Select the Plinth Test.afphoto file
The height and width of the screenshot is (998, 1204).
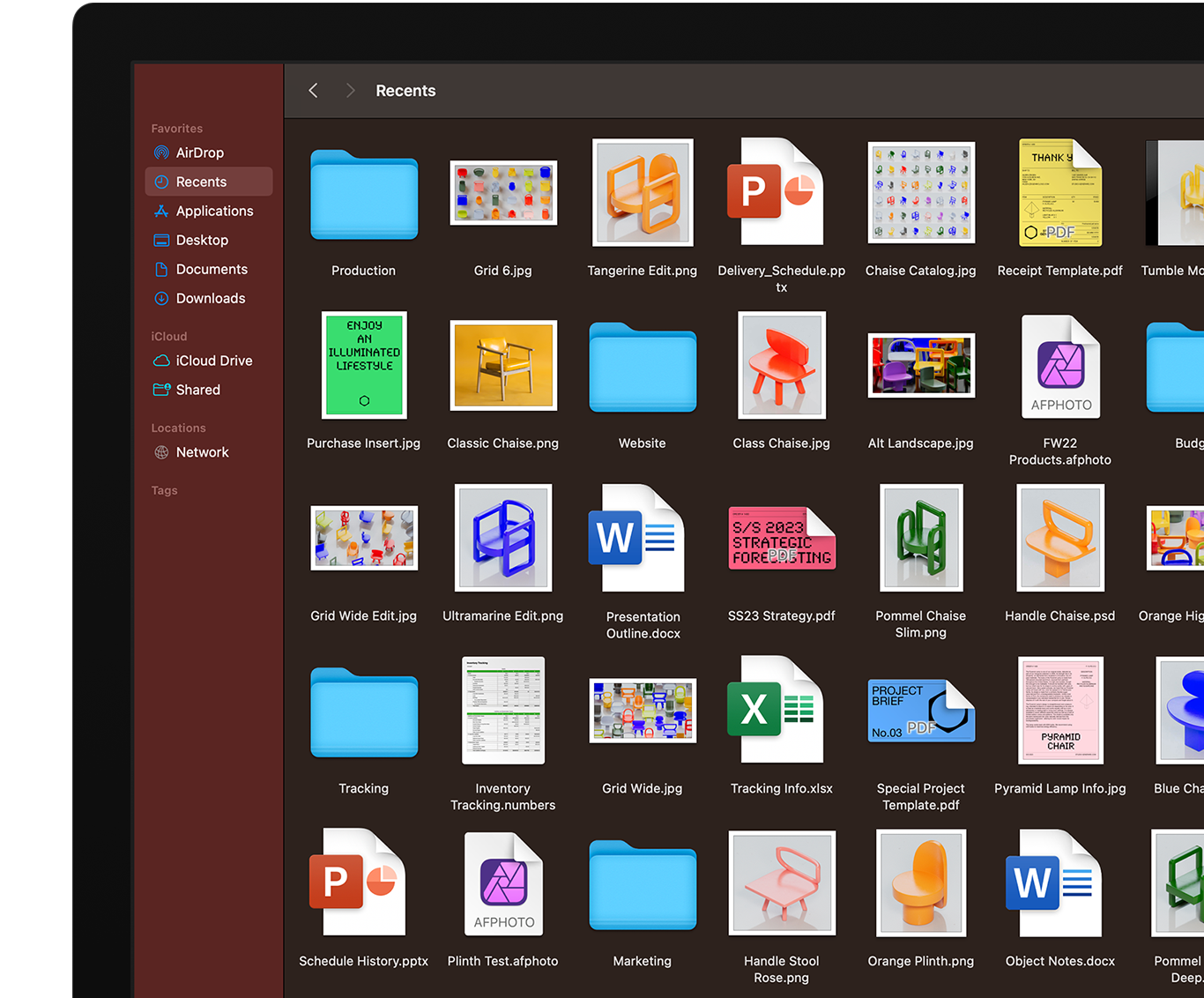pos(503,884)
